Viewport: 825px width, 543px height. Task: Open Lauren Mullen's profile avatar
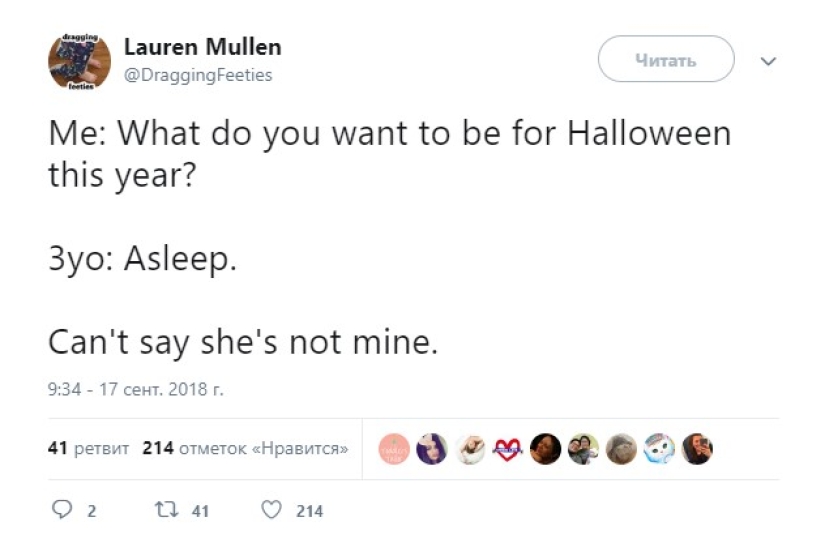coord(79,62)
